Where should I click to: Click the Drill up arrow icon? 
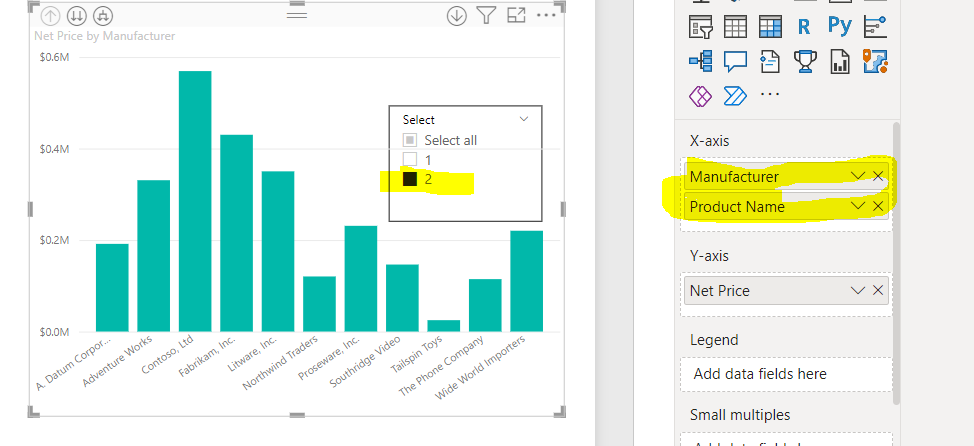[50, 16]
